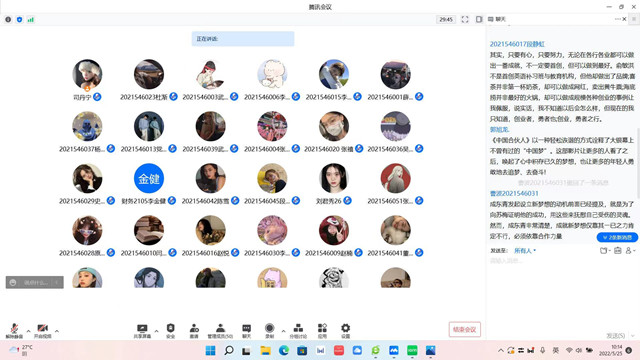Click the 29:45 meeting timer

[x=446, y=19]
